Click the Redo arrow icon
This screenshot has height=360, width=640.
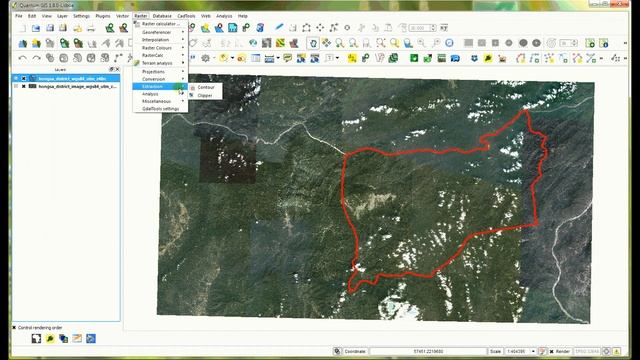[36, 58]
